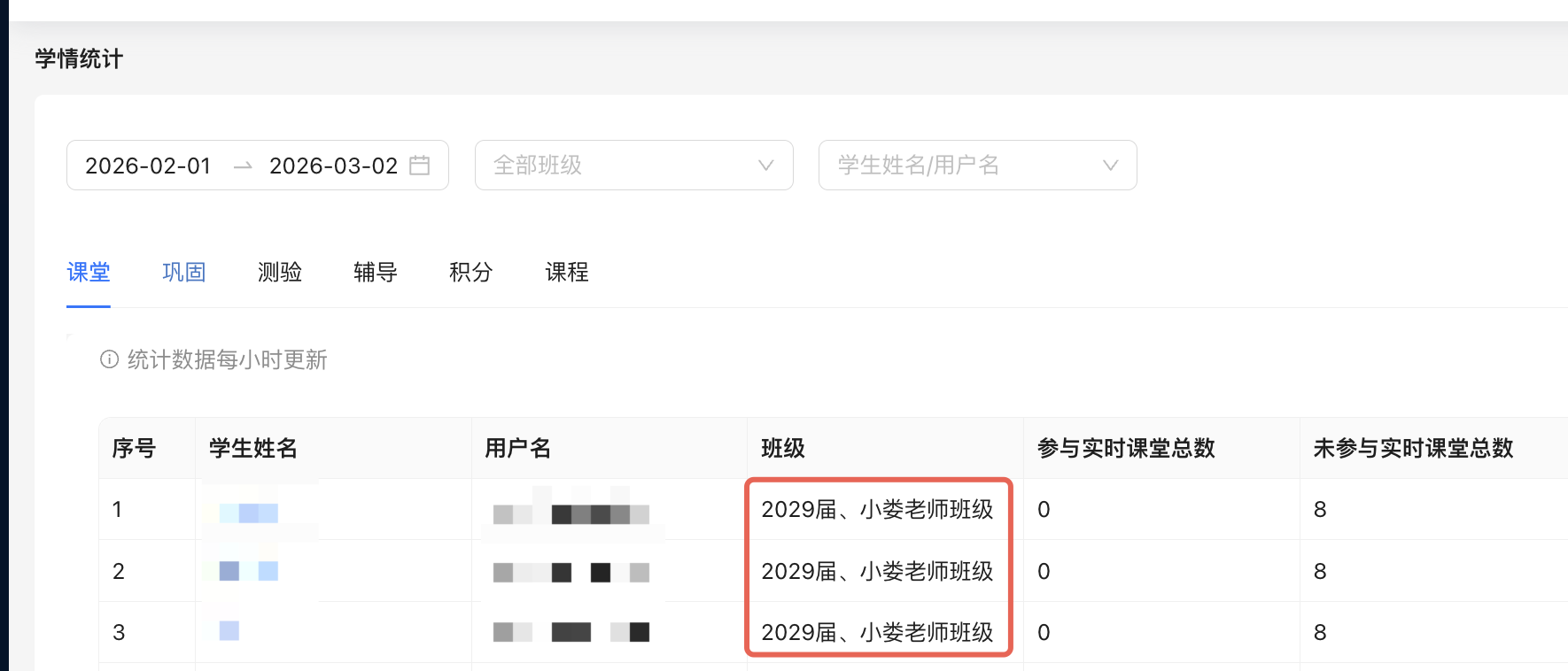Click the info icon beside update notice
Viewport: 1568px width, 671px height.
coord(109,359)
